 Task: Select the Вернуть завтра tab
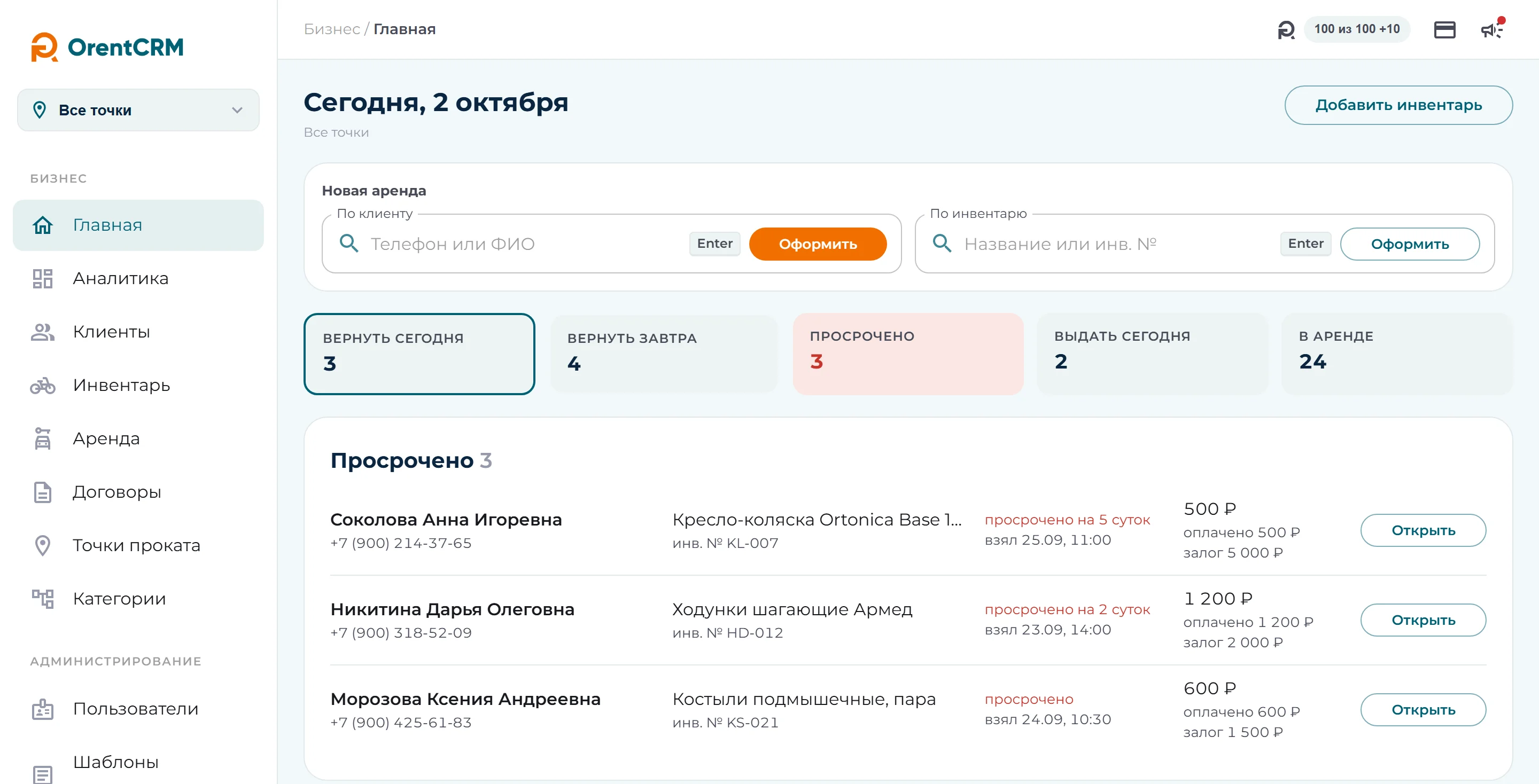click(663, 354)
